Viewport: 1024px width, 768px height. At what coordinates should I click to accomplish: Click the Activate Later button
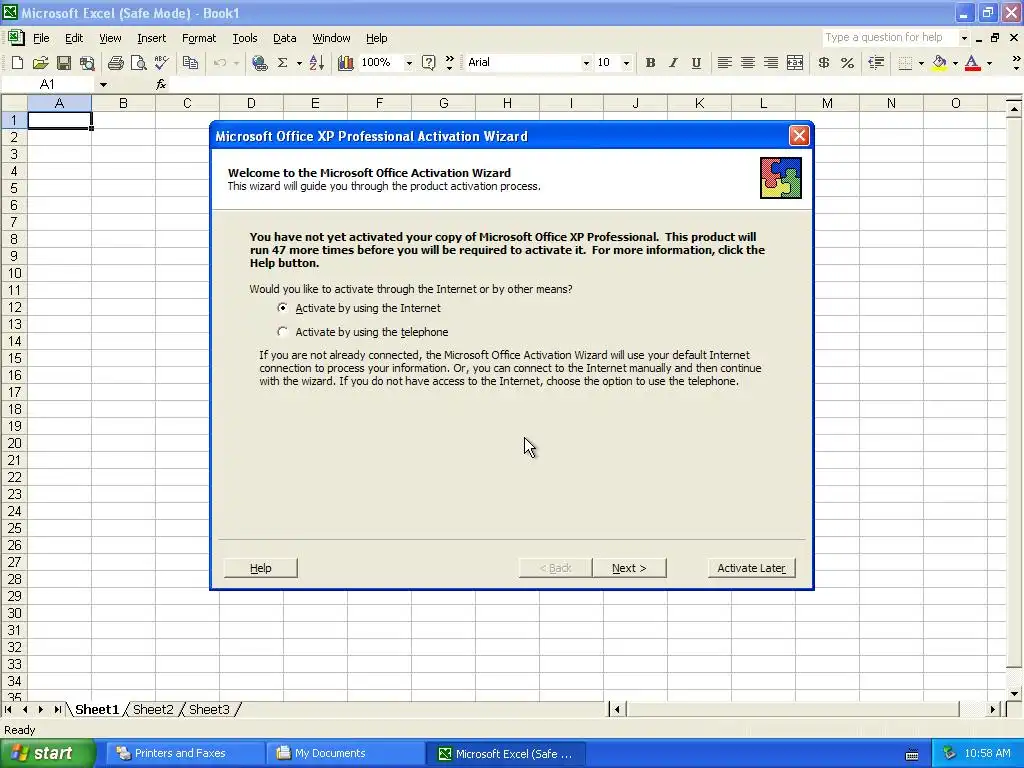point(751,568)
